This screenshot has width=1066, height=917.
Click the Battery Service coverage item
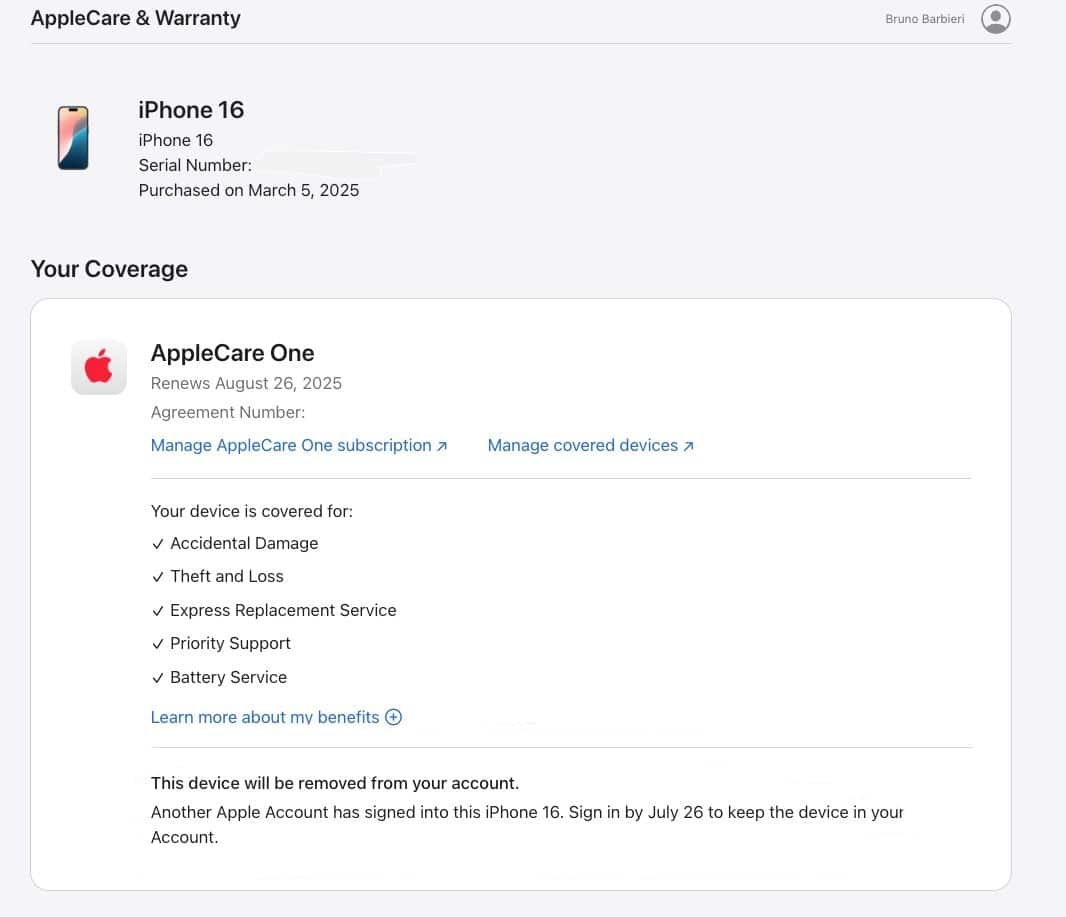[219, 677]
